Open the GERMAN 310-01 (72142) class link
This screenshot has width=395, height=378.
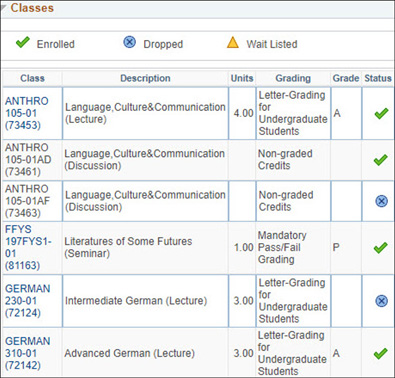(x=27, y=353)
